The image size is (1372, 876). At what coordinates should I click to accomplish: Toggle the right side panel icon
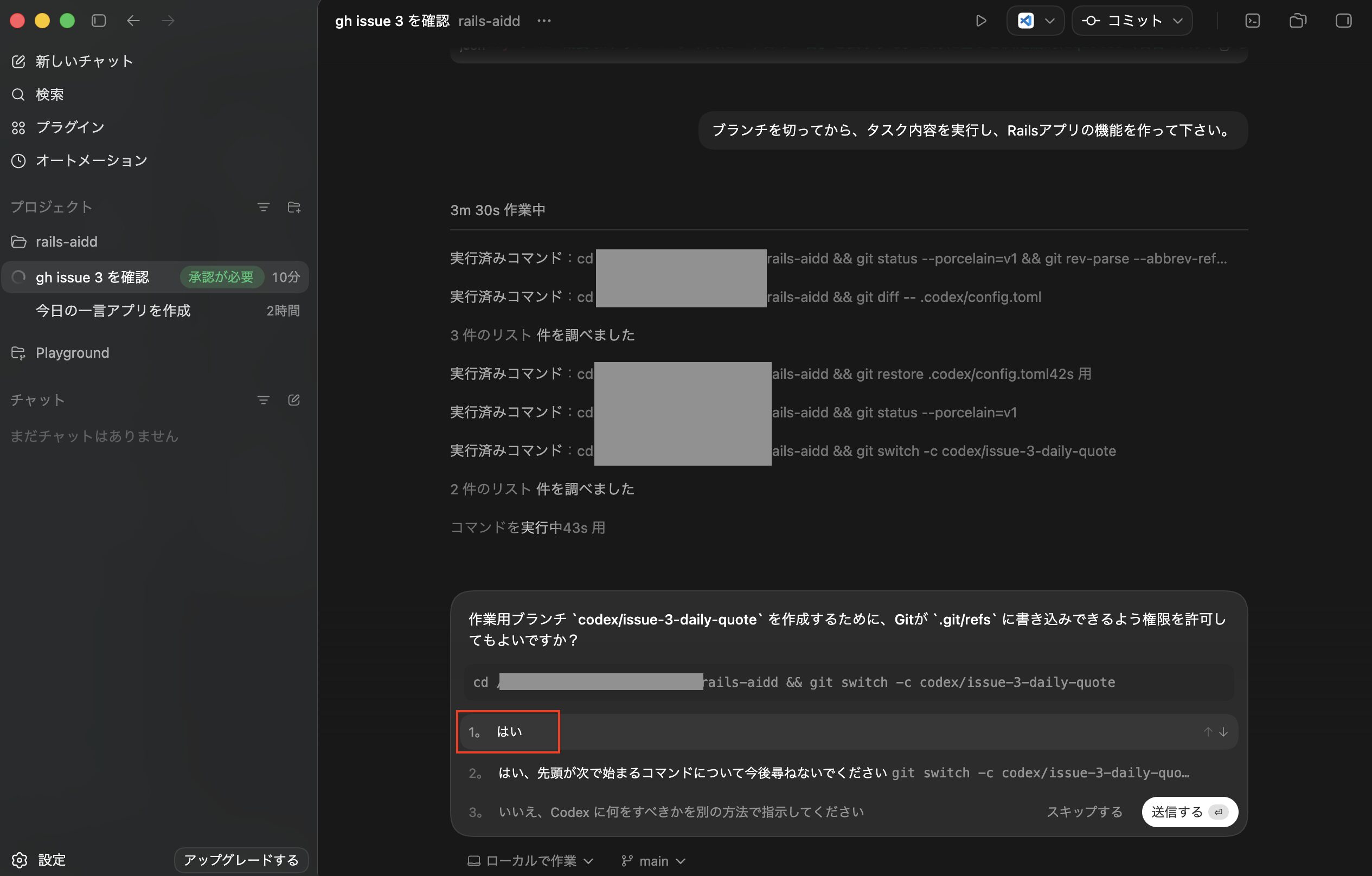(x=1343, y=21)
